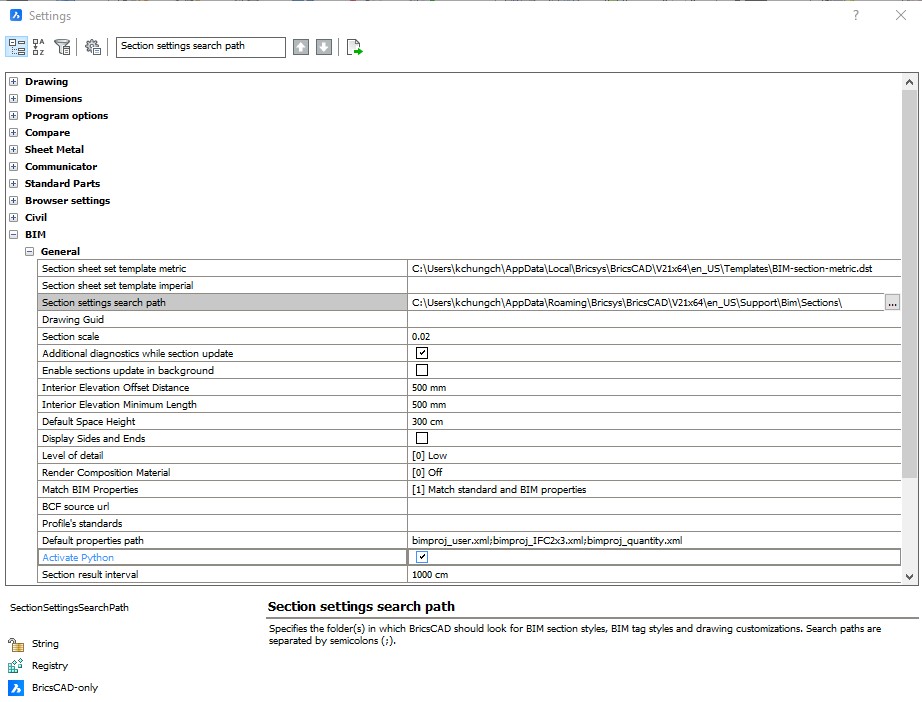This screenshot has height=702, width=922.
Task: Expand the Browser settings category
Action: pos(14,201)
